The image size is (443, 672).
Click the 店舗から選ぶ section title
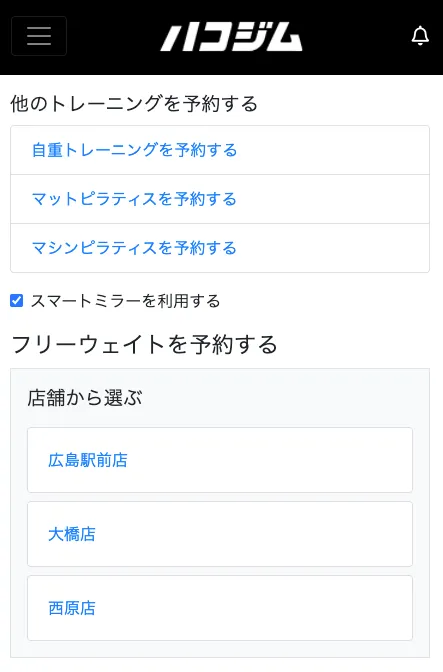85,398
